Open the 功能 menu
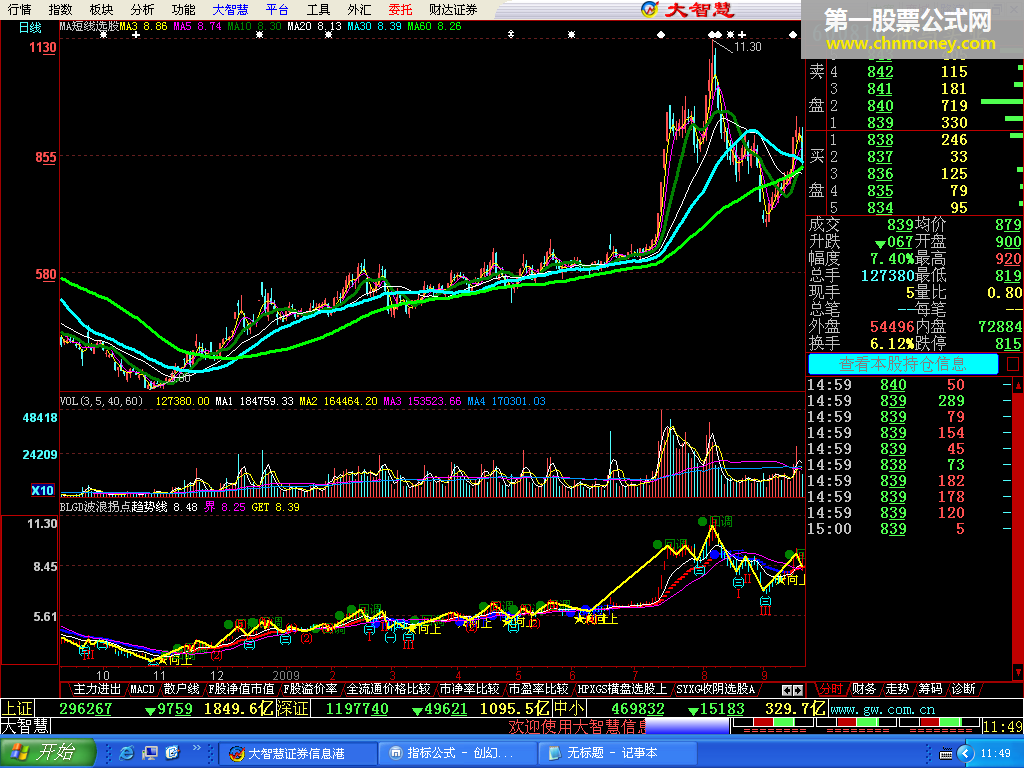1024x768 pixels. 184,10
